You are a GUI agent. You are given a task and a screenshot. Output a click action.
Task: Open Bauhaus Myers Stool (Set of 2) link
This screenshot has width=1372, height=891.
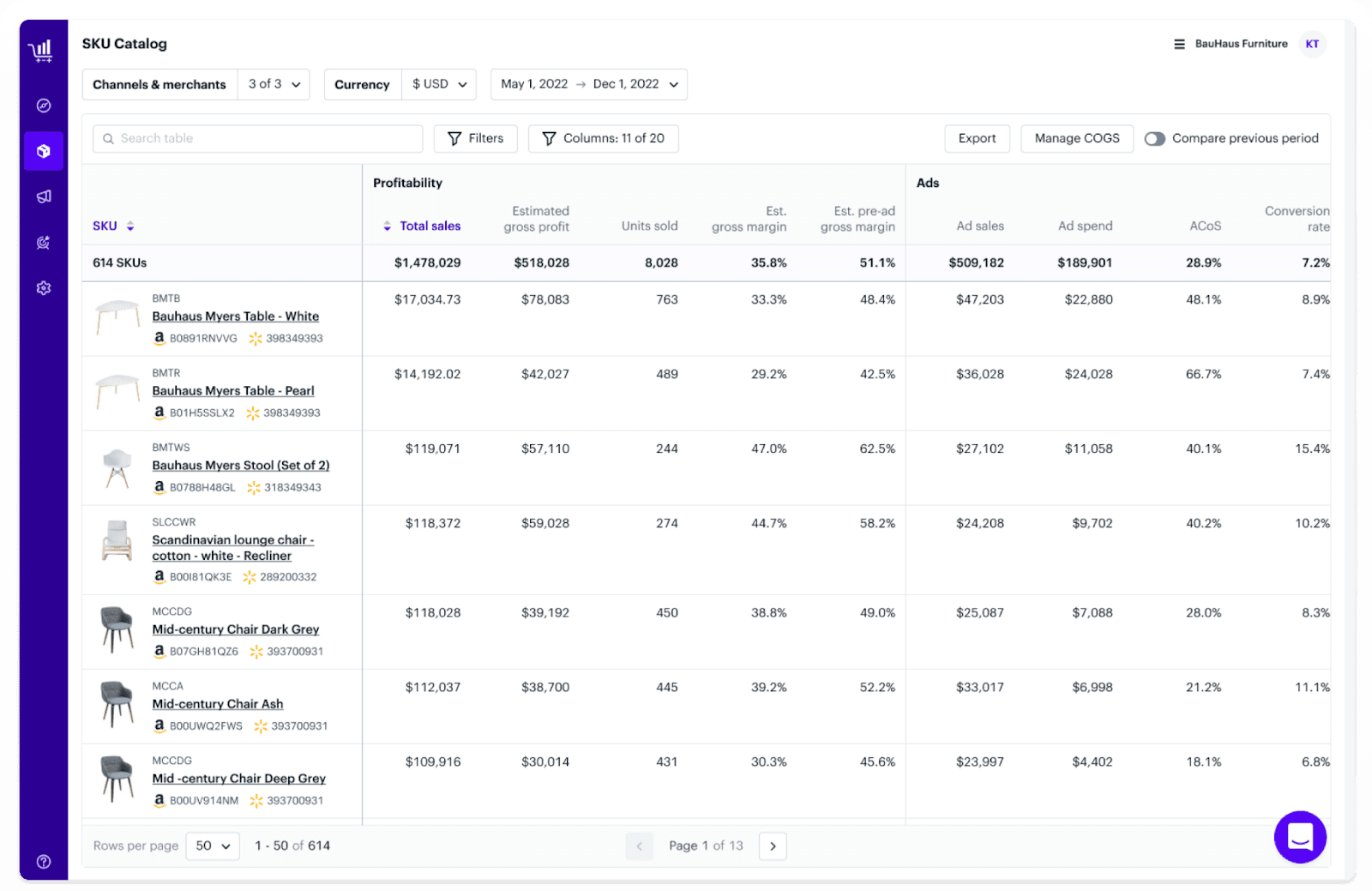[241, 466]
